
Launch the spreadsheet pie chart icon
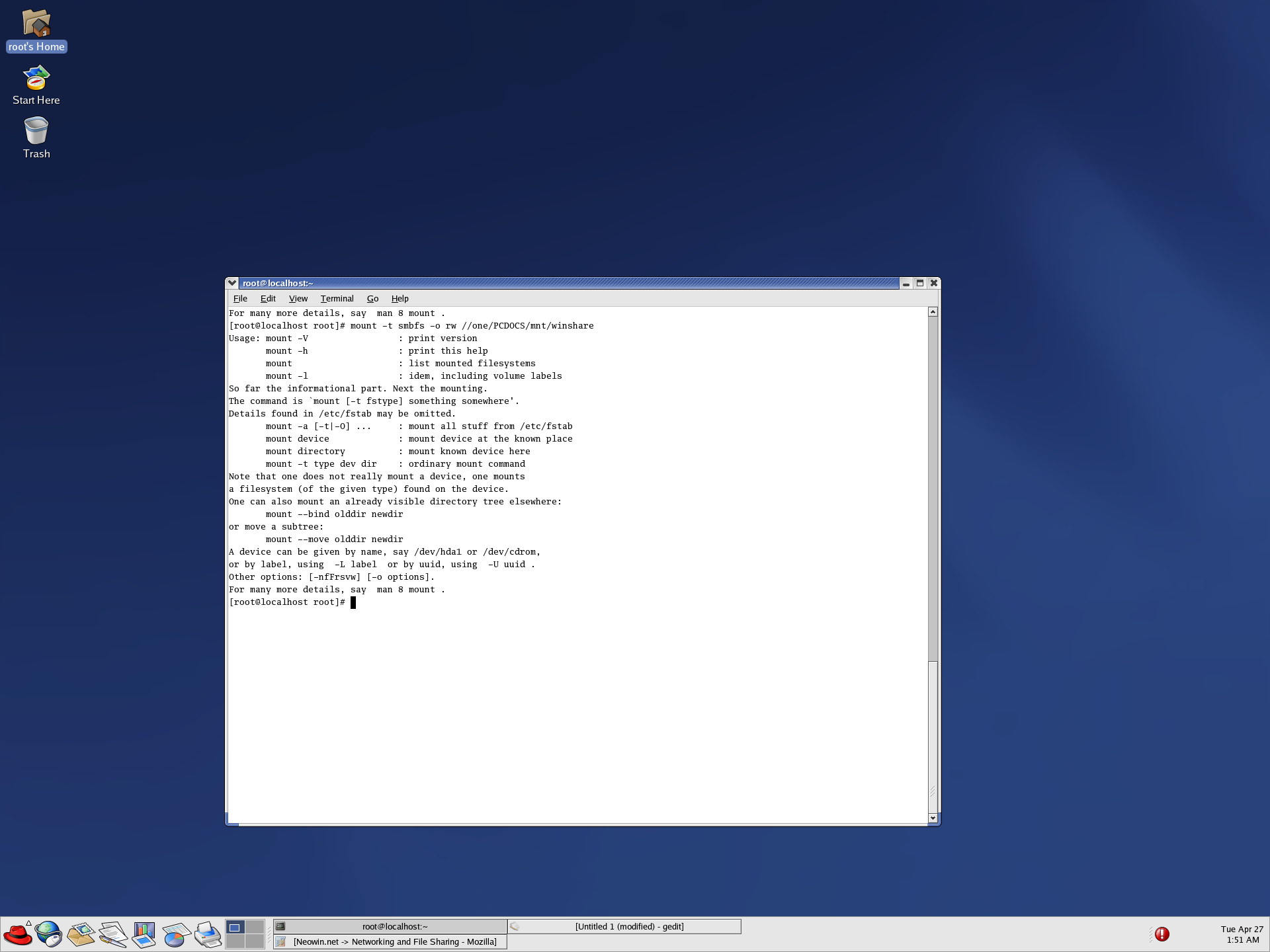tap(176, 934)
